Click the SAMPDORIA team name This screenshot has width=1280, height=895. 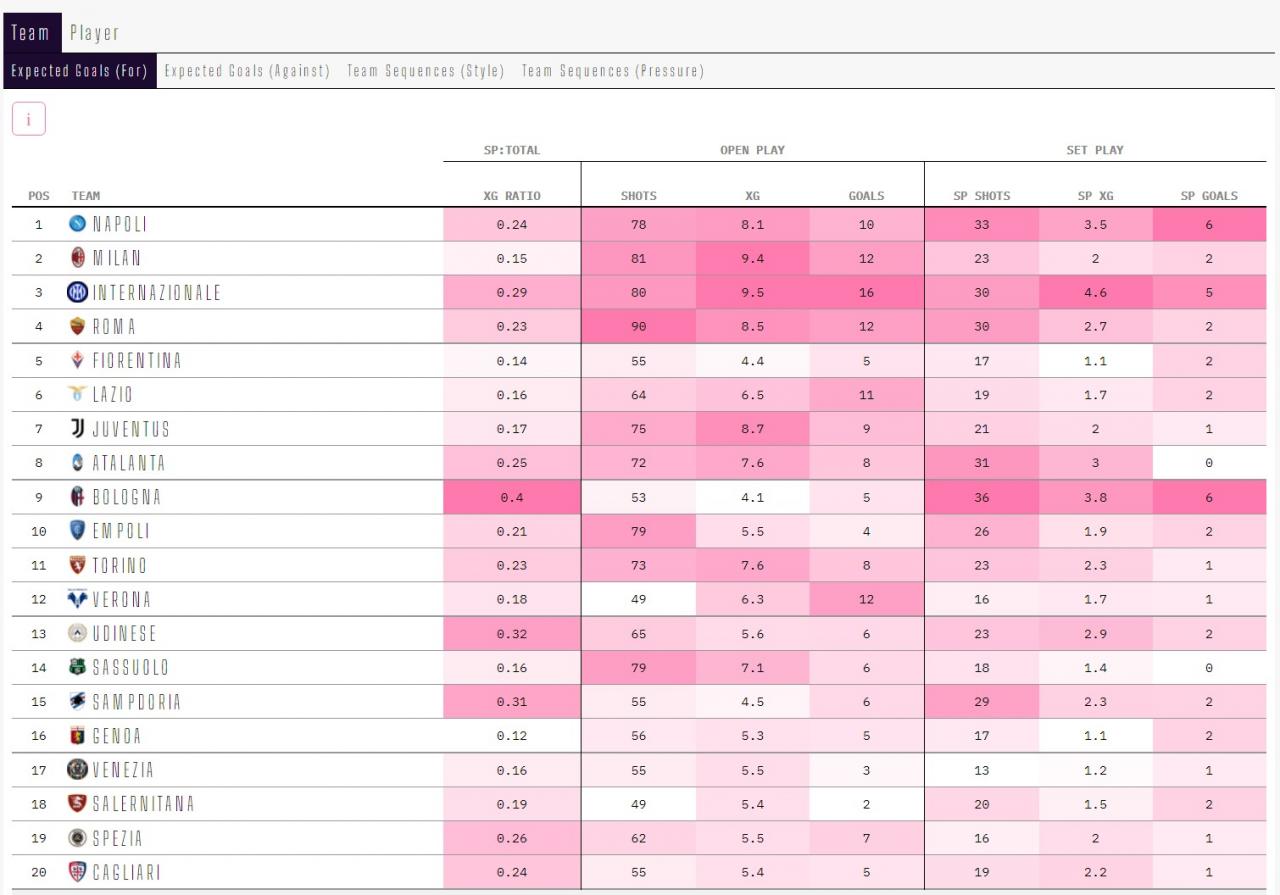137,701
